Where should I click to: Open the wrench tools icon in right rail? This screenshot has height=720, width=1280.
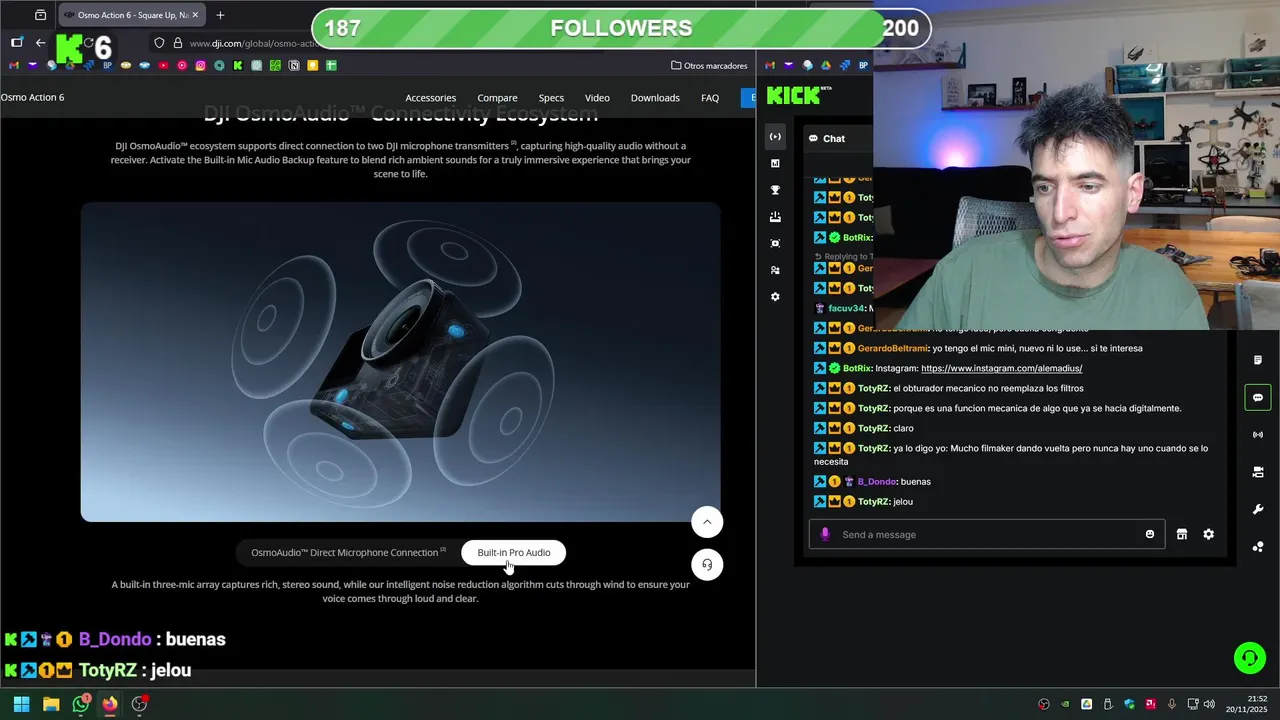1258,510
